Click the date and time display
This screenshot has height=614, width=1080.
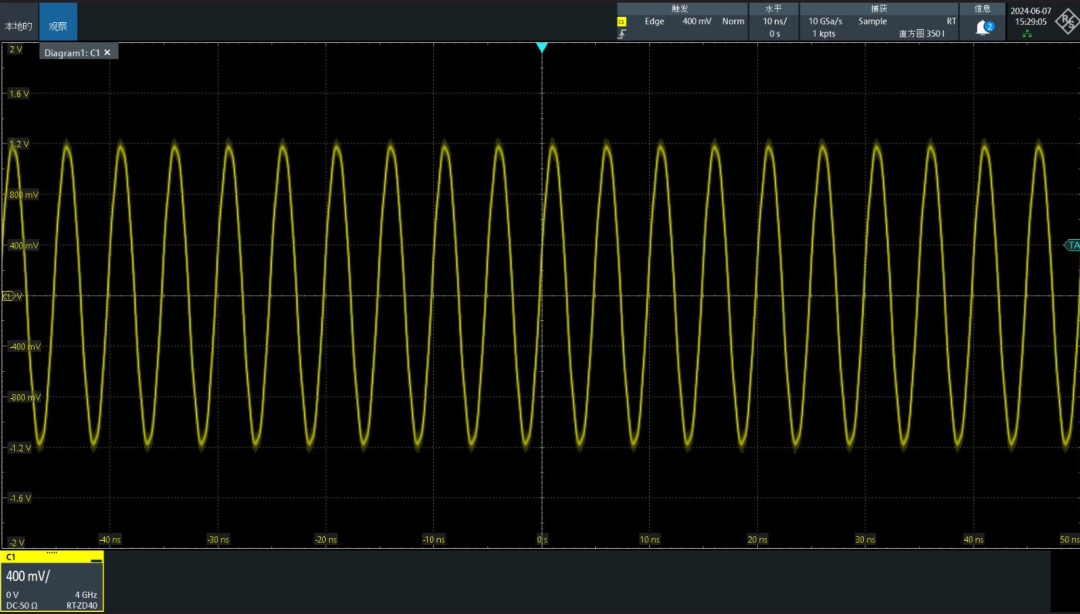(1031, 16)
